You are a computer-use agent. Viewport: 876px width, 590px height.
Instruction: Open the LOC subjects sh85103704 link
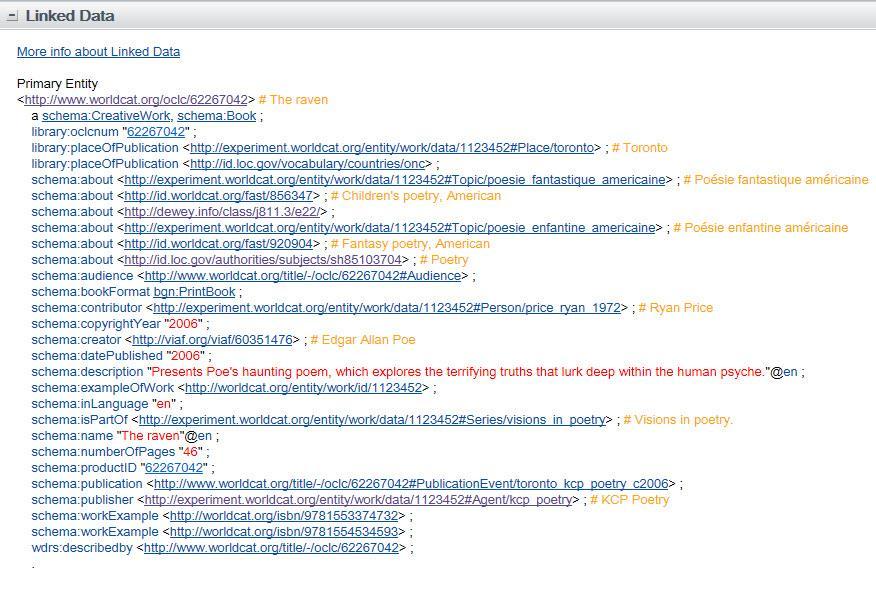(263, 260)
